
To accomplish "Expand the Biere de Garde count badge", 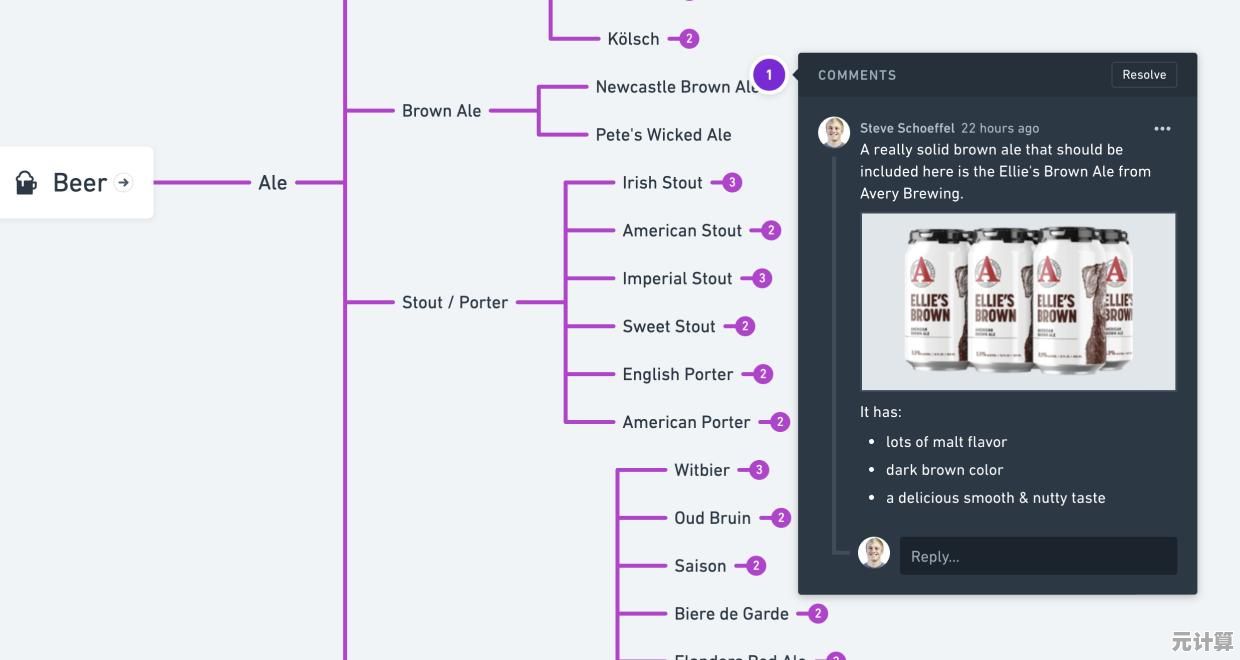I will point(818,614).
